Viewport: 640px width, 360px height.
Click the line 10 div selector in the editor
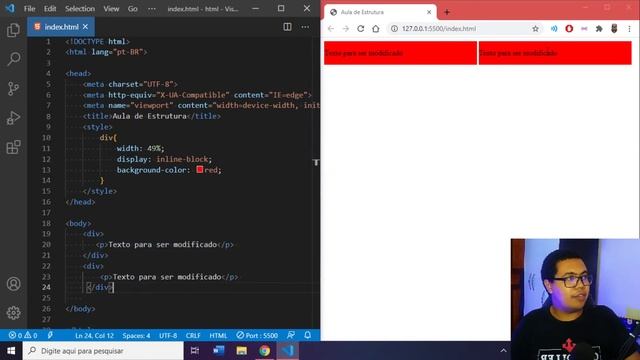[x=106, y=138]
